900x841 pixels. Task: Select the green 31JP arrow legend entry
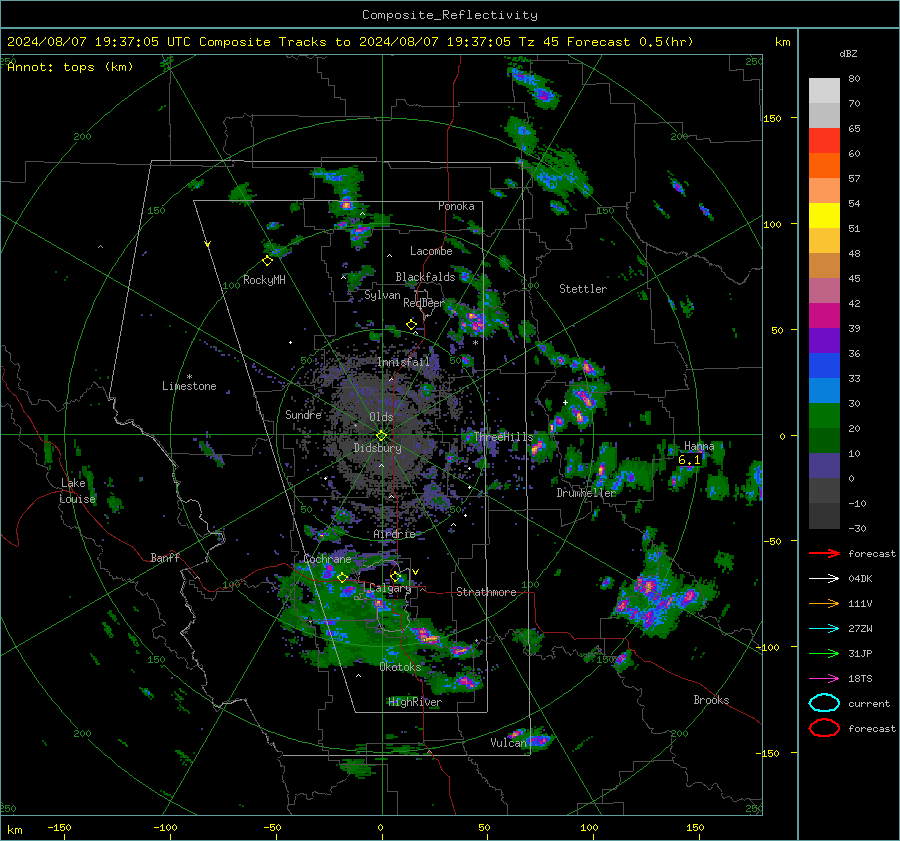tap(824, 653)
